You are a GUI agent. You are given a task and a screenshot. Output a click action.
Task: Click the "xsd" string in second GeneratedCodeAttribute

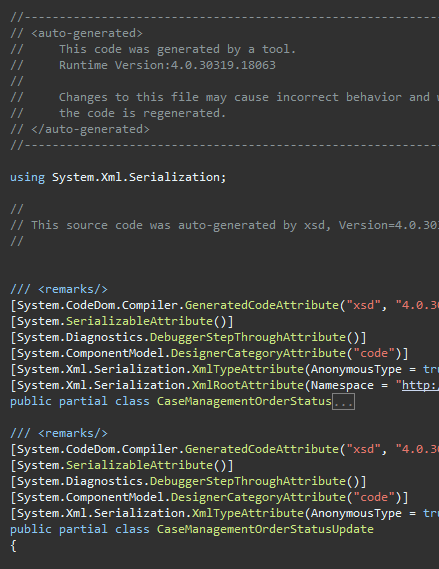363,449
